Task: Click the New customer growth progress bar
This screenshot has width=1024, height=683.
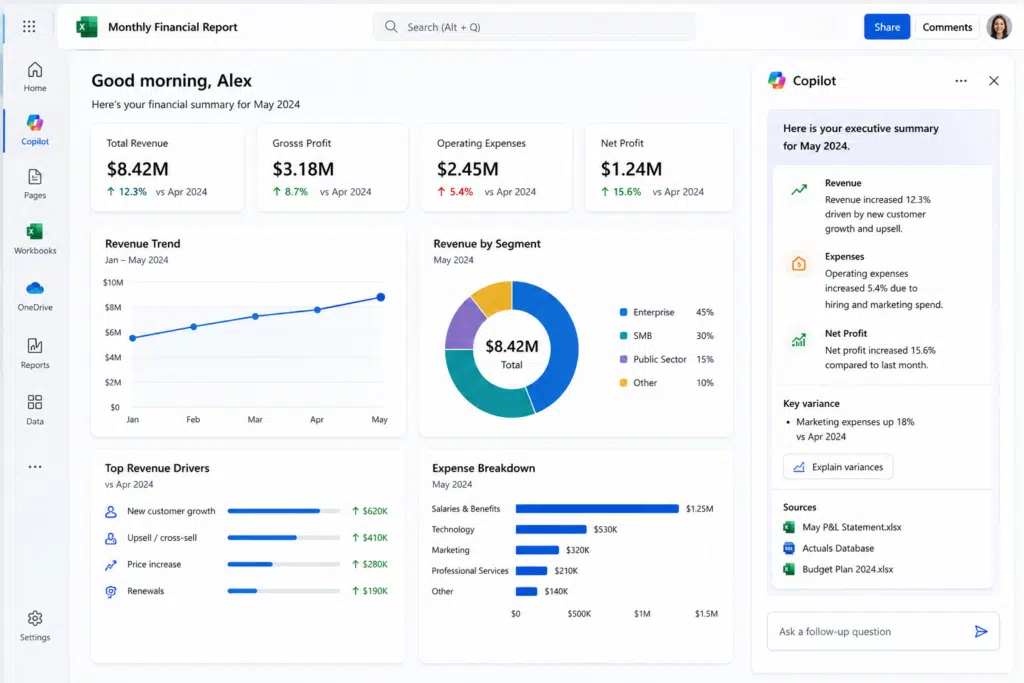Action: 283,511
